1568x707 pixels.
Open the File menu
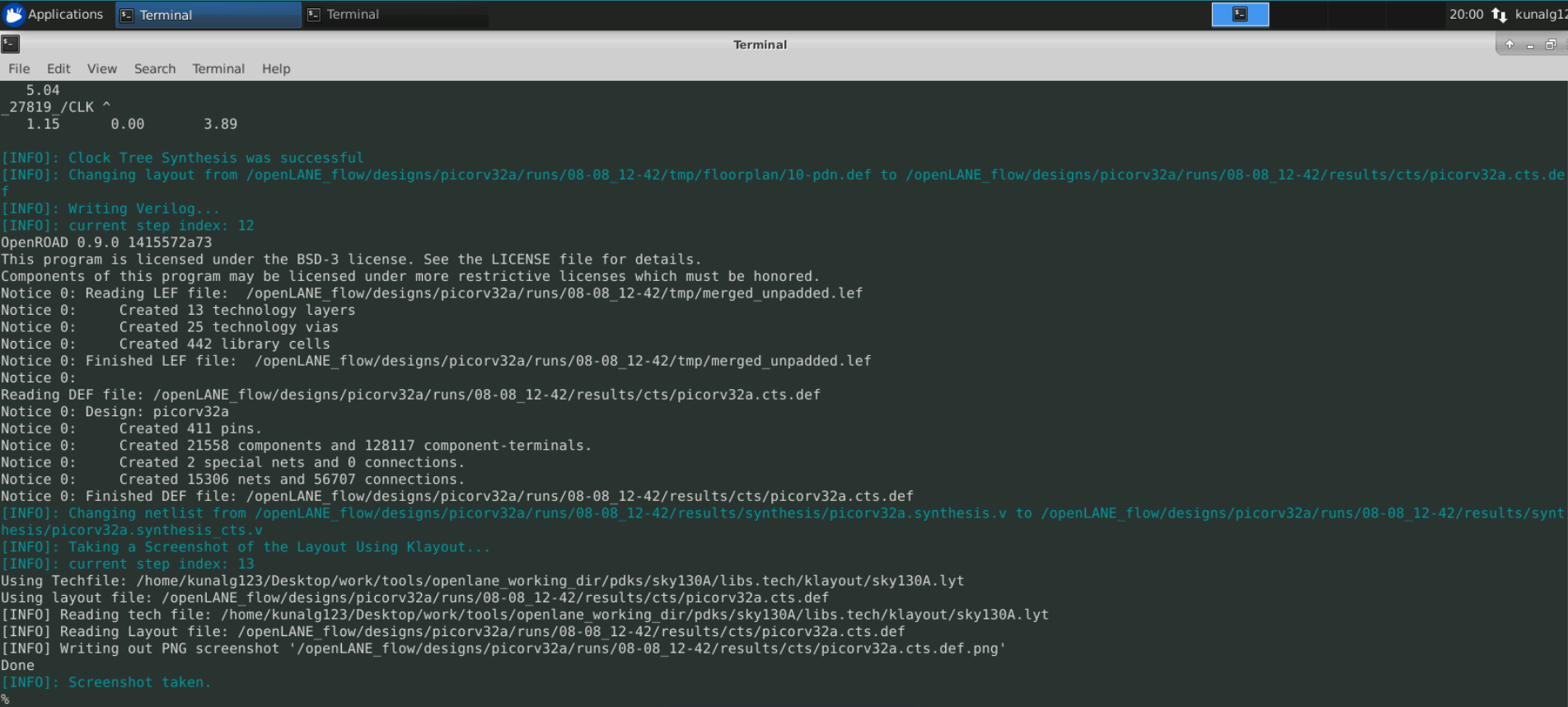point(19,68)
